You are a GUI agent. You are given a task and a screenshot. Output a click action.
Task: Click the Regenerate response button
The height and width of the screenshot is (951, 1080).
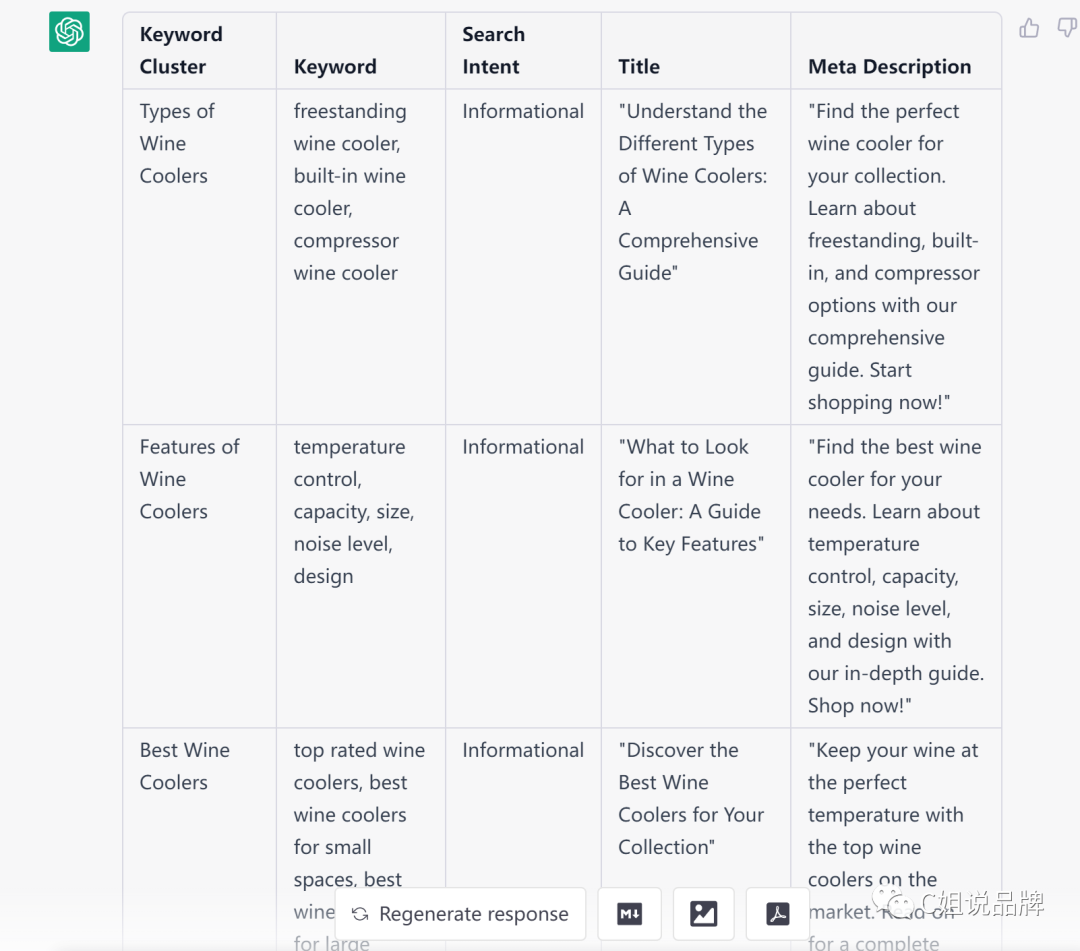tap(460, 914)
